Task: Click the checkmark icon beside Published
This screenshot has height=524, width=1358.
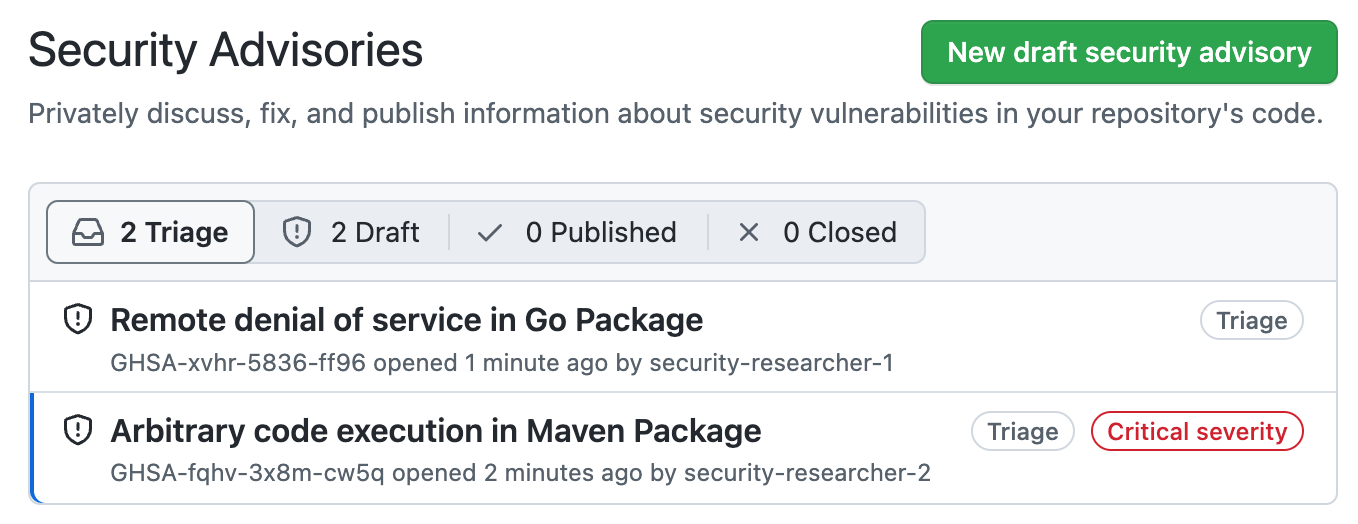Action: click(x=490, y=233)
